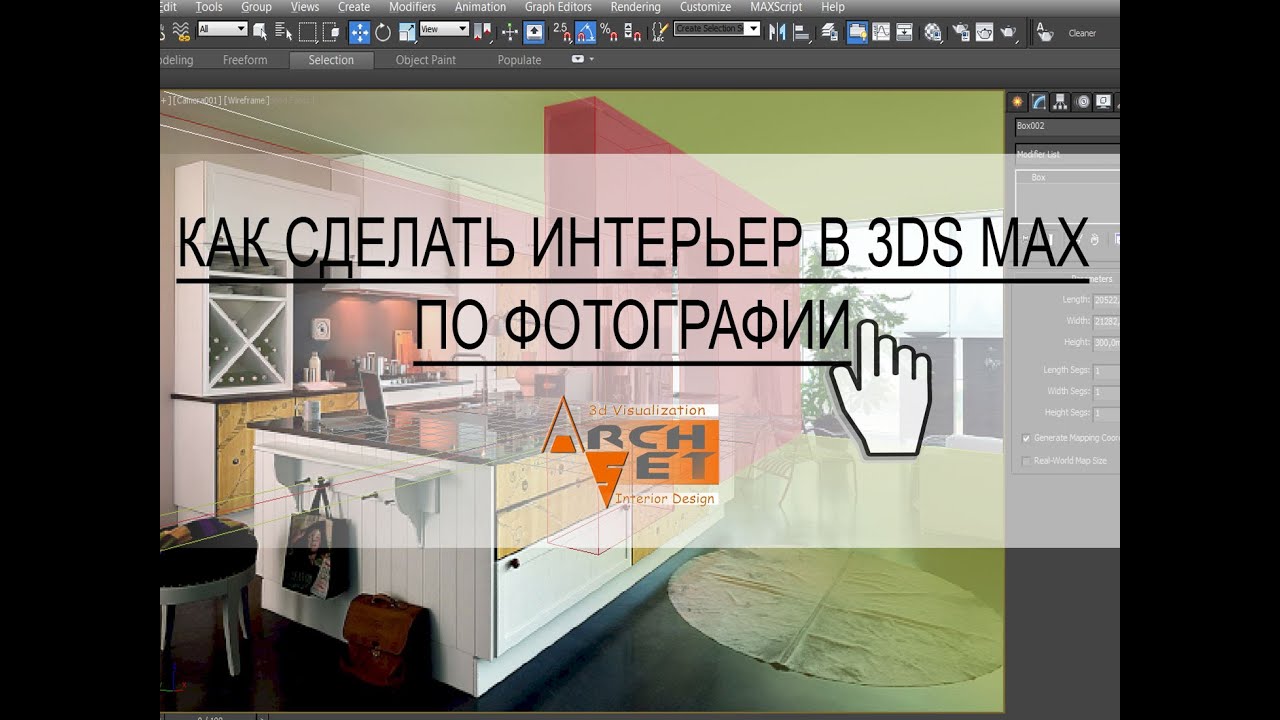Image resolution: width=1280 pixels, height=720 pixels.
Task: Open the Modify command panel tab
Action: pyautogui.click(x=1039, y=102)
